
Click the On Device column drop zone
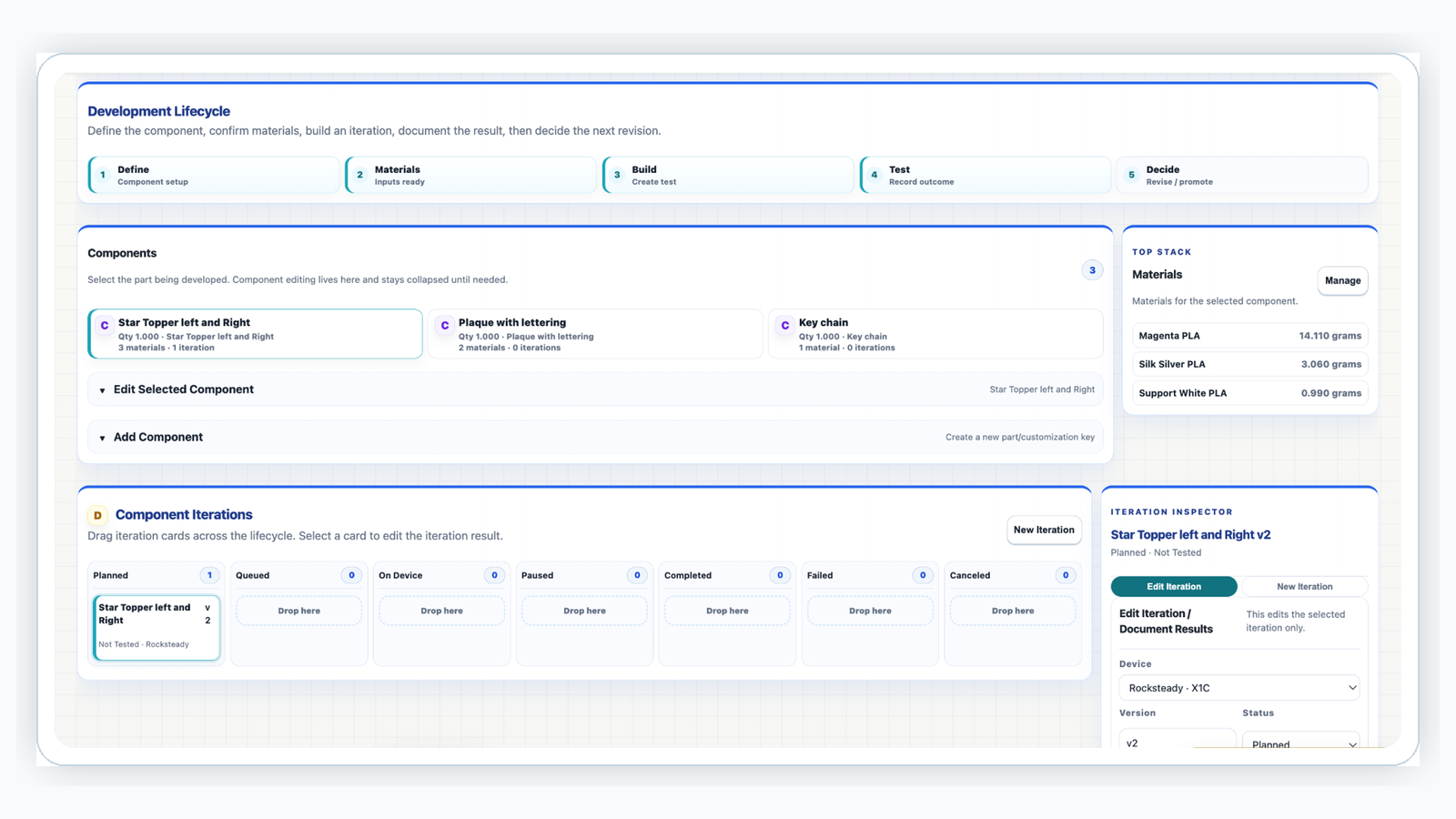[442, 611]
